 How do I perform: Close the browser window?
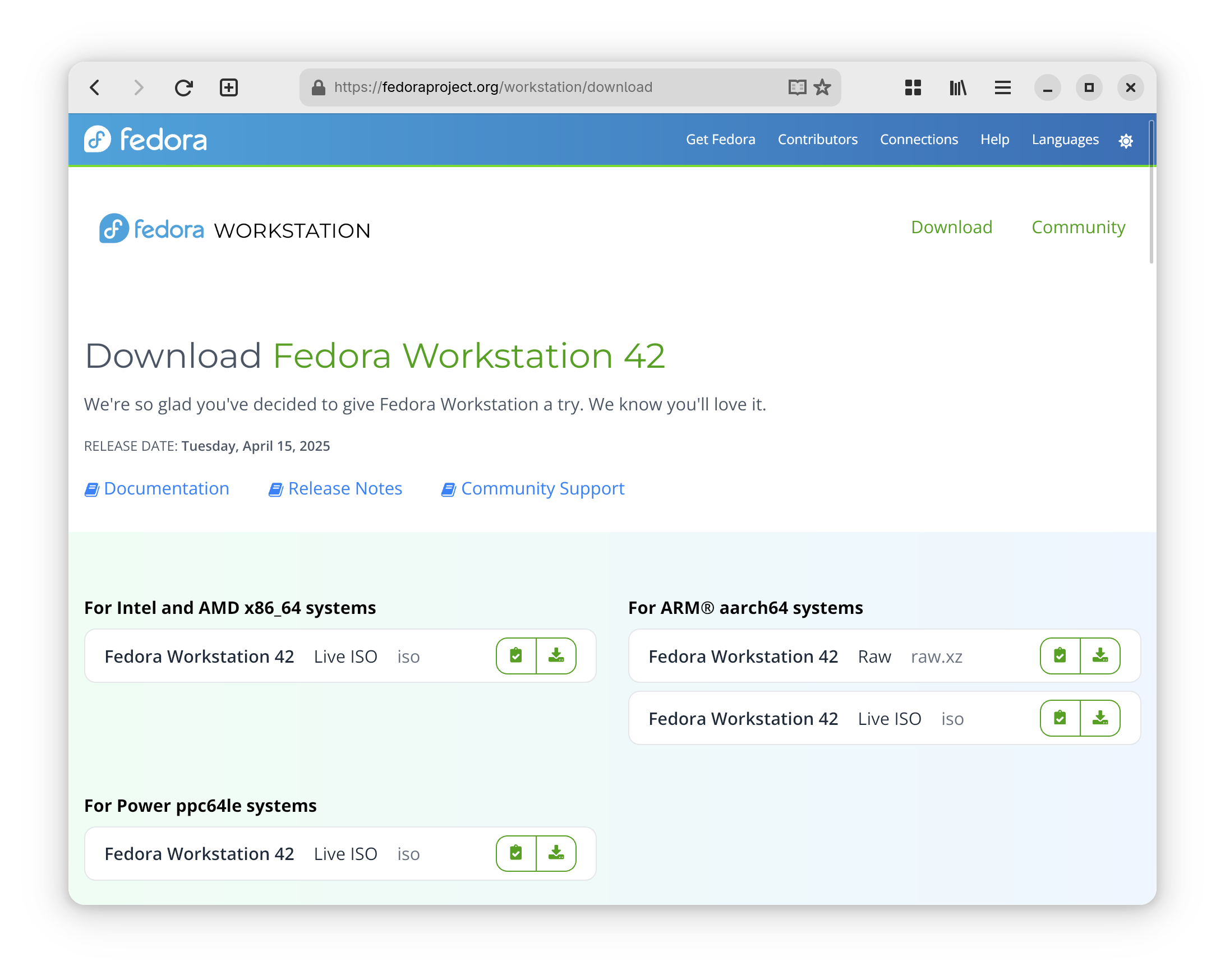tap(1130, 87)
